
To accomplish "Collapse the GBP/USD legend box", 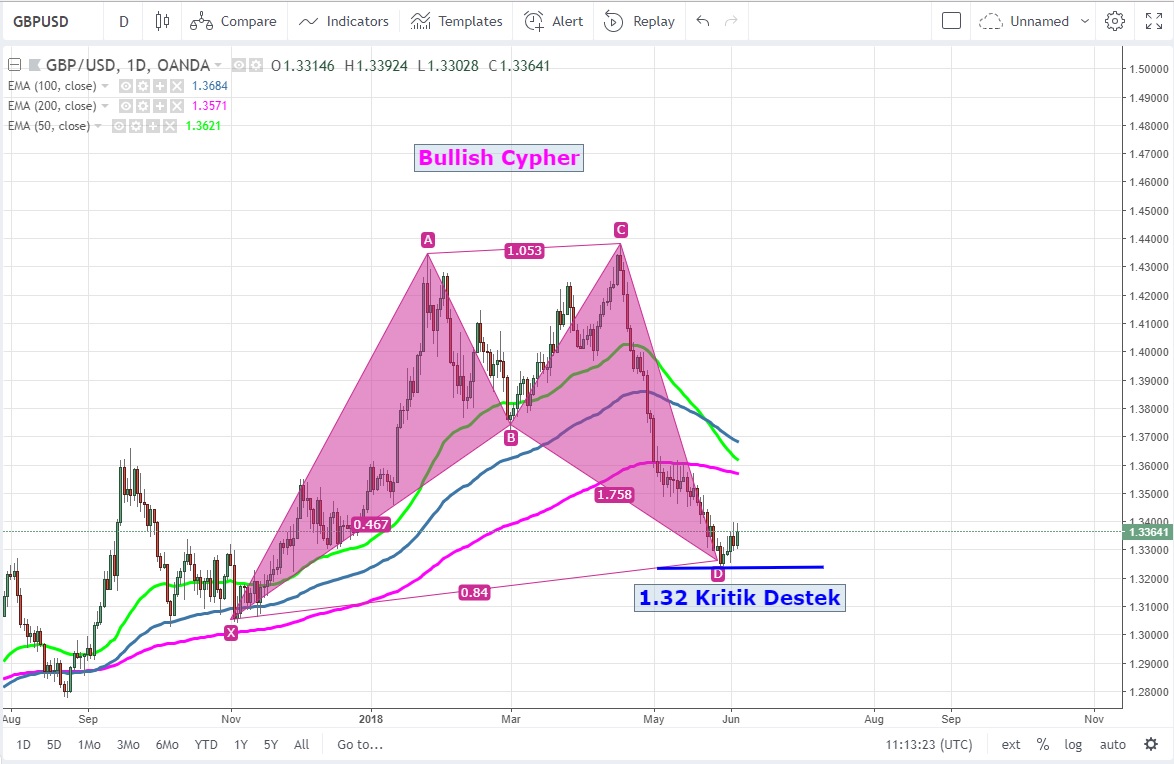I will click(13, 66).
